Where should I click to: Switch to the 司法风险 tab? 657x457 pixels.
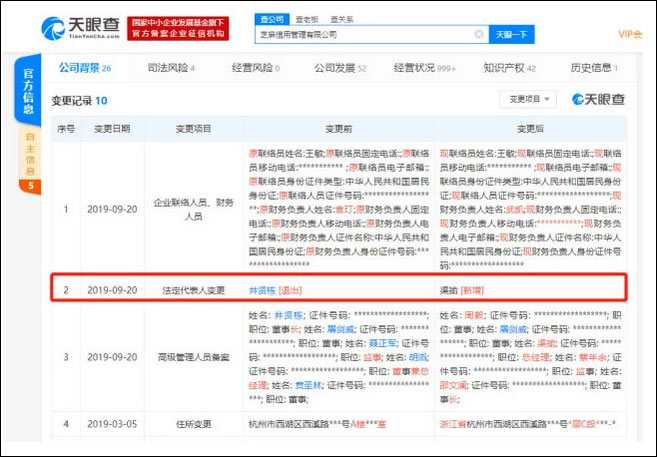(171, 68)
